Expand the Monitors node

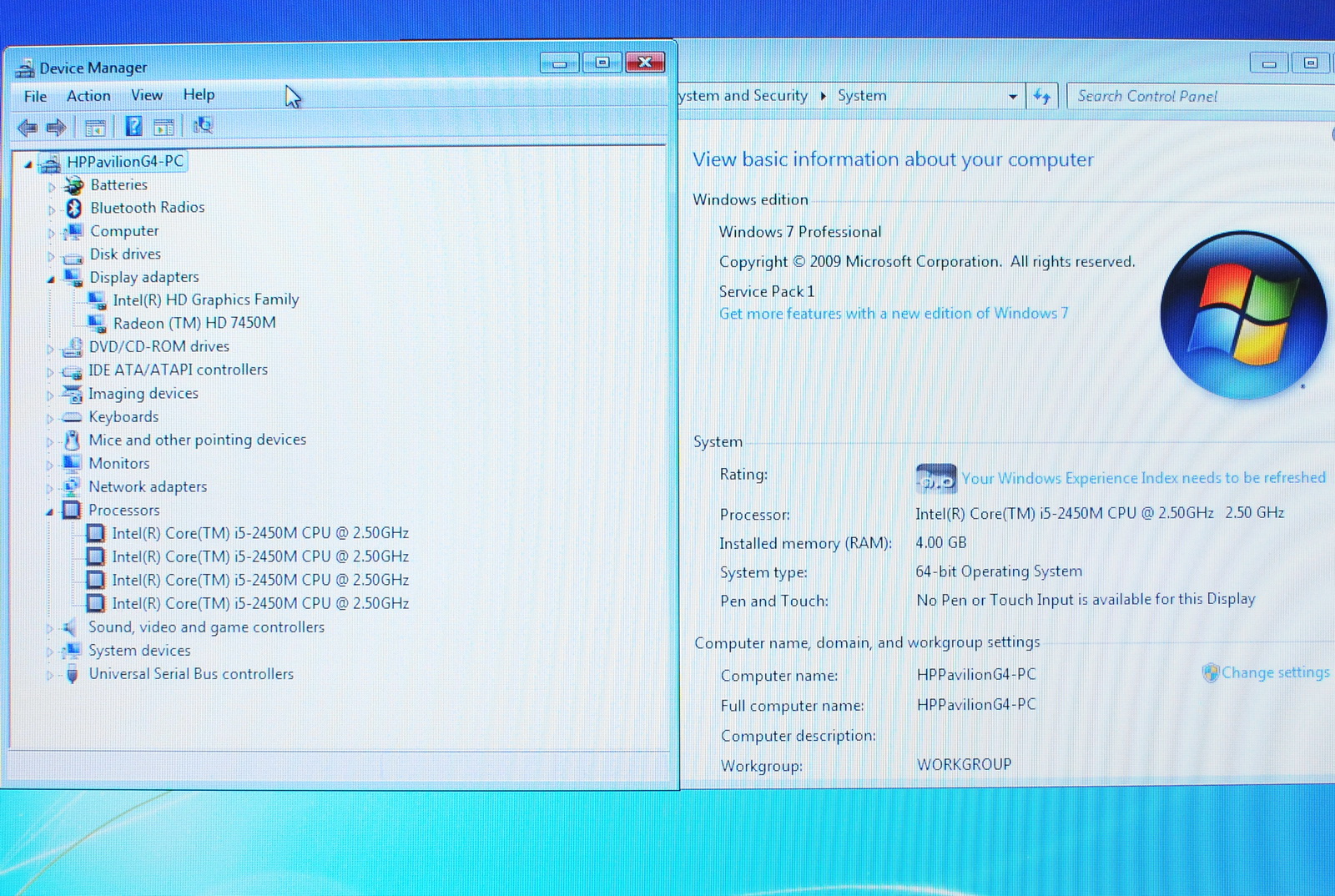click(50, 466)
